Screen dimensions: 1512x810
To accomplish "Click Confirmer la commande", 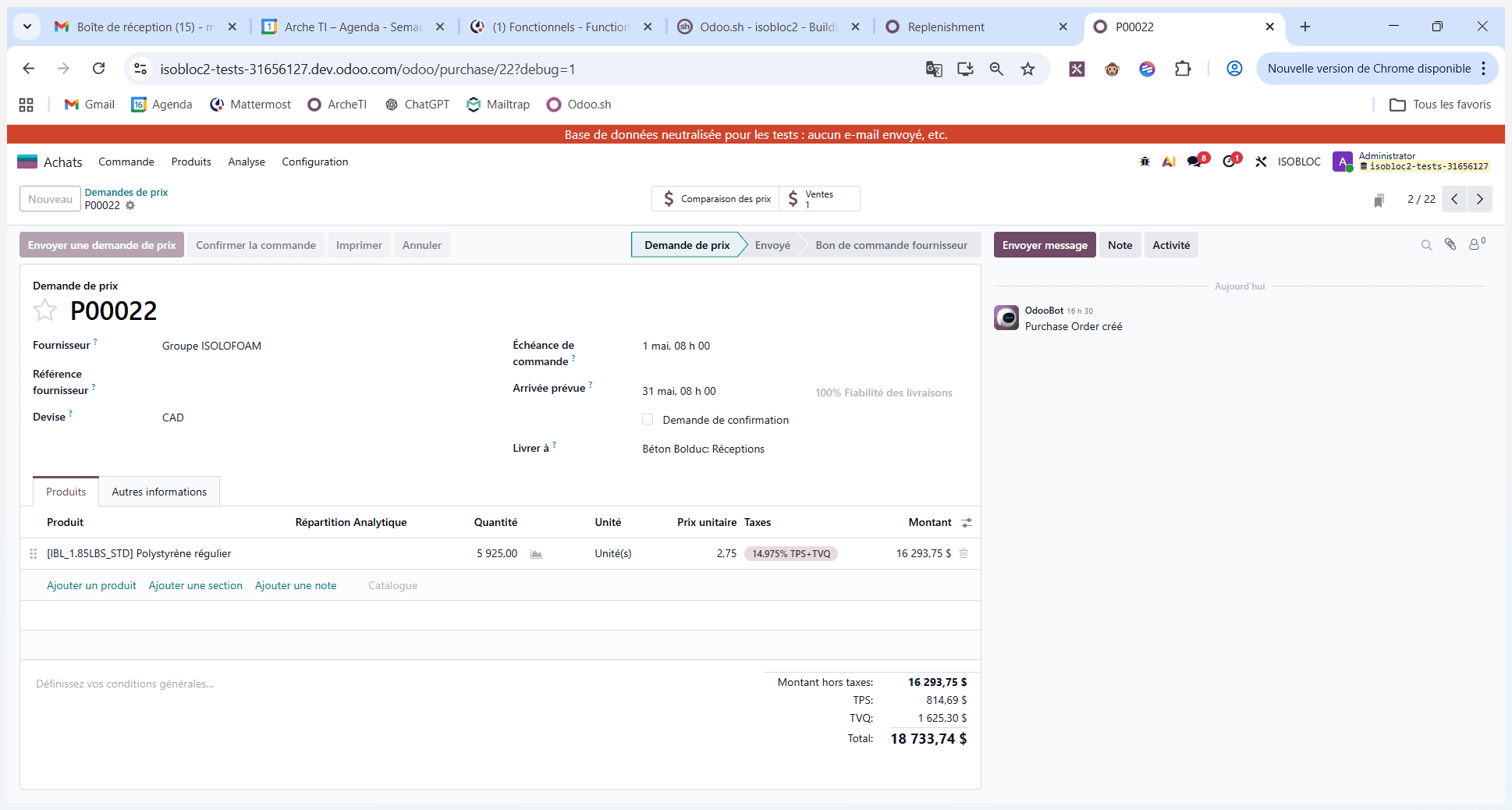I will tap(256, 245).
